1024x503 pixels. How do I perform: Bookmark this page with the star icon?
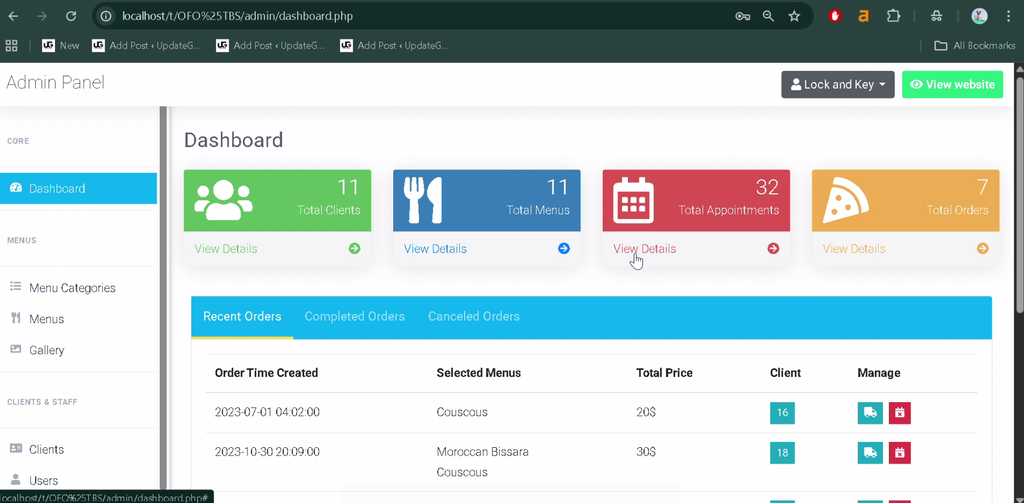click(x=794, y=16)
